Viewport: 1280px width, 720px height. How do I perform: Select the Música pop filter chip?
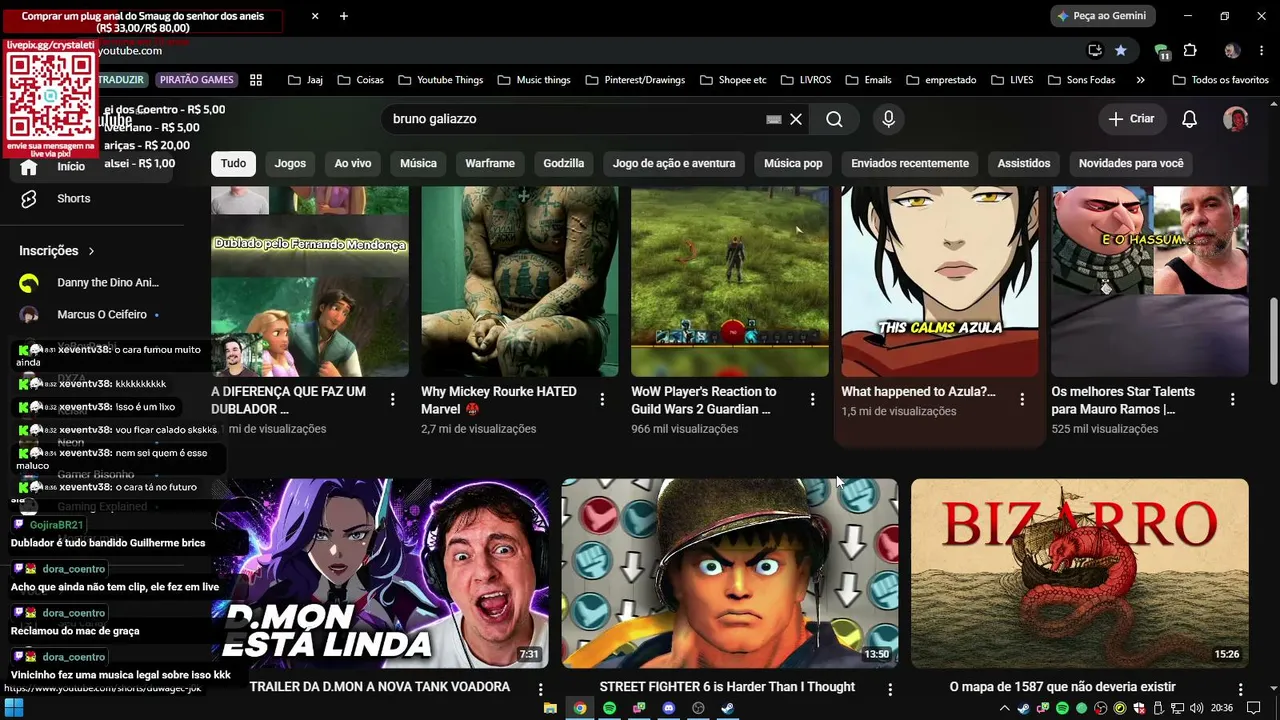pyautogui.click(x=793, y=163)
